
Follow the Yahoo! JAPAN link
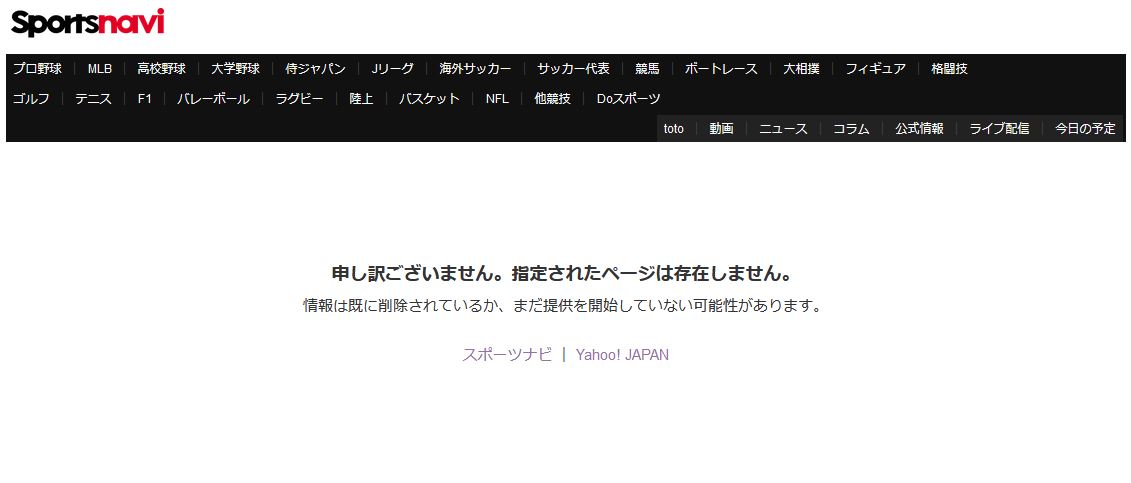pyautogui.click(x=622, y=355)
